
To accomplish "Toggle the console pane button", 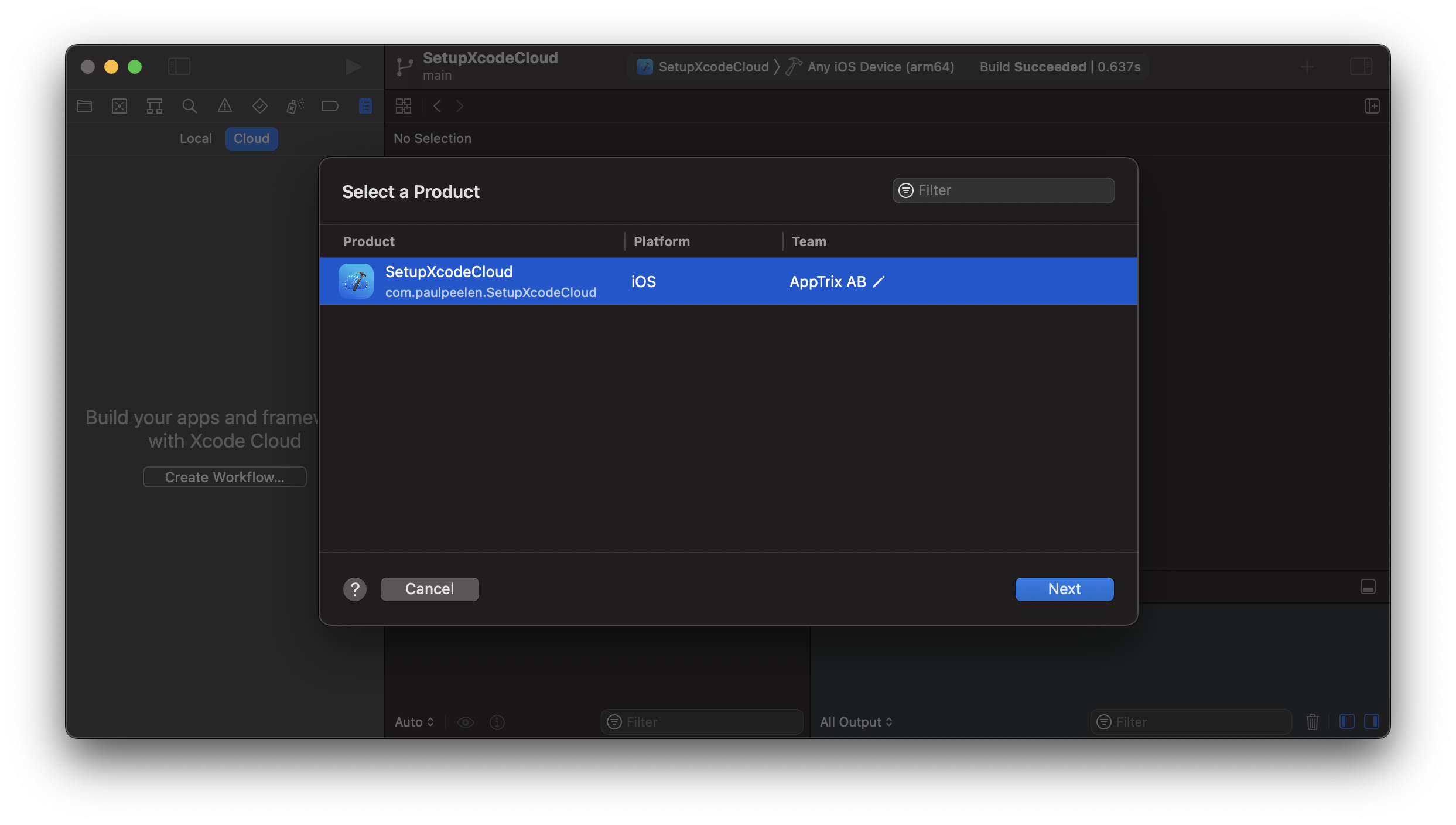I will tap(1372, 721).
